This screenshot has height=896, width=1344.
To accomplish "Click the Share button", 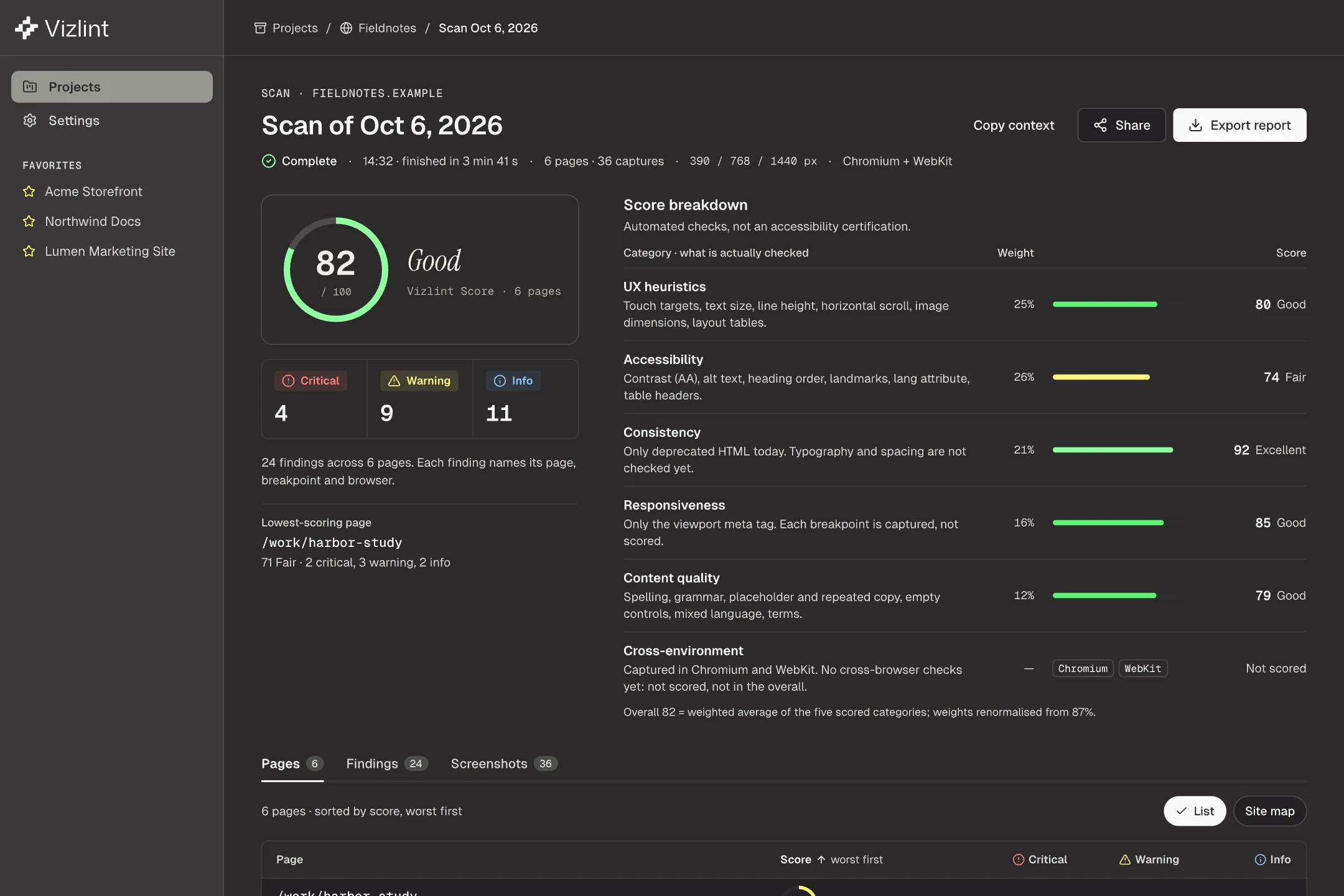I will [1121, 125].
